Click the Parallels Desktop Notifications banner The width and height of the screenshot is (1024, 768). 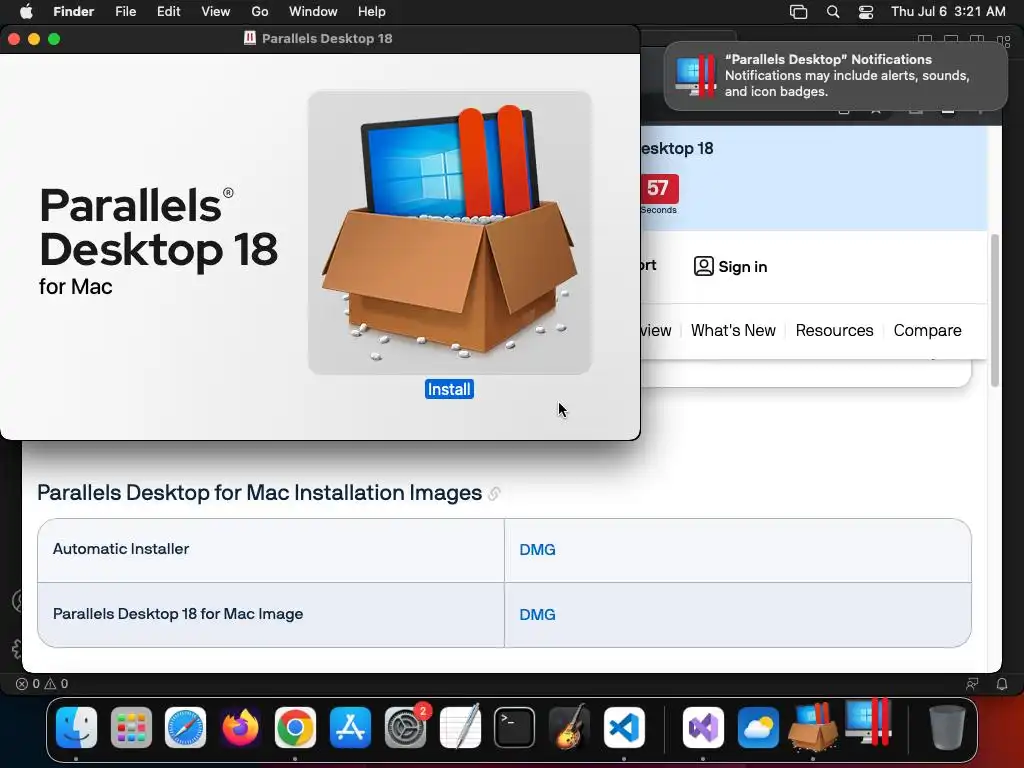(836, 76)
